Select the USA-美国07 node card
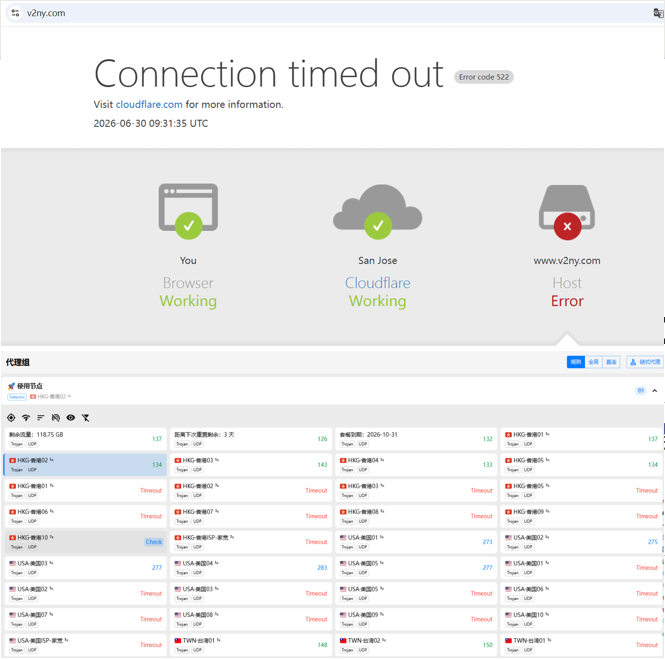 click(x=85, y=619)
